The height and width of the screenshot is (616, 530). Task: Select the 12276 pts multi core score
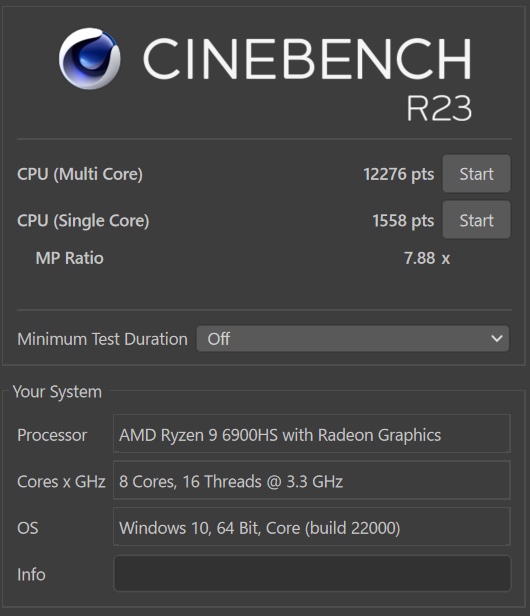tap(398, 174)
